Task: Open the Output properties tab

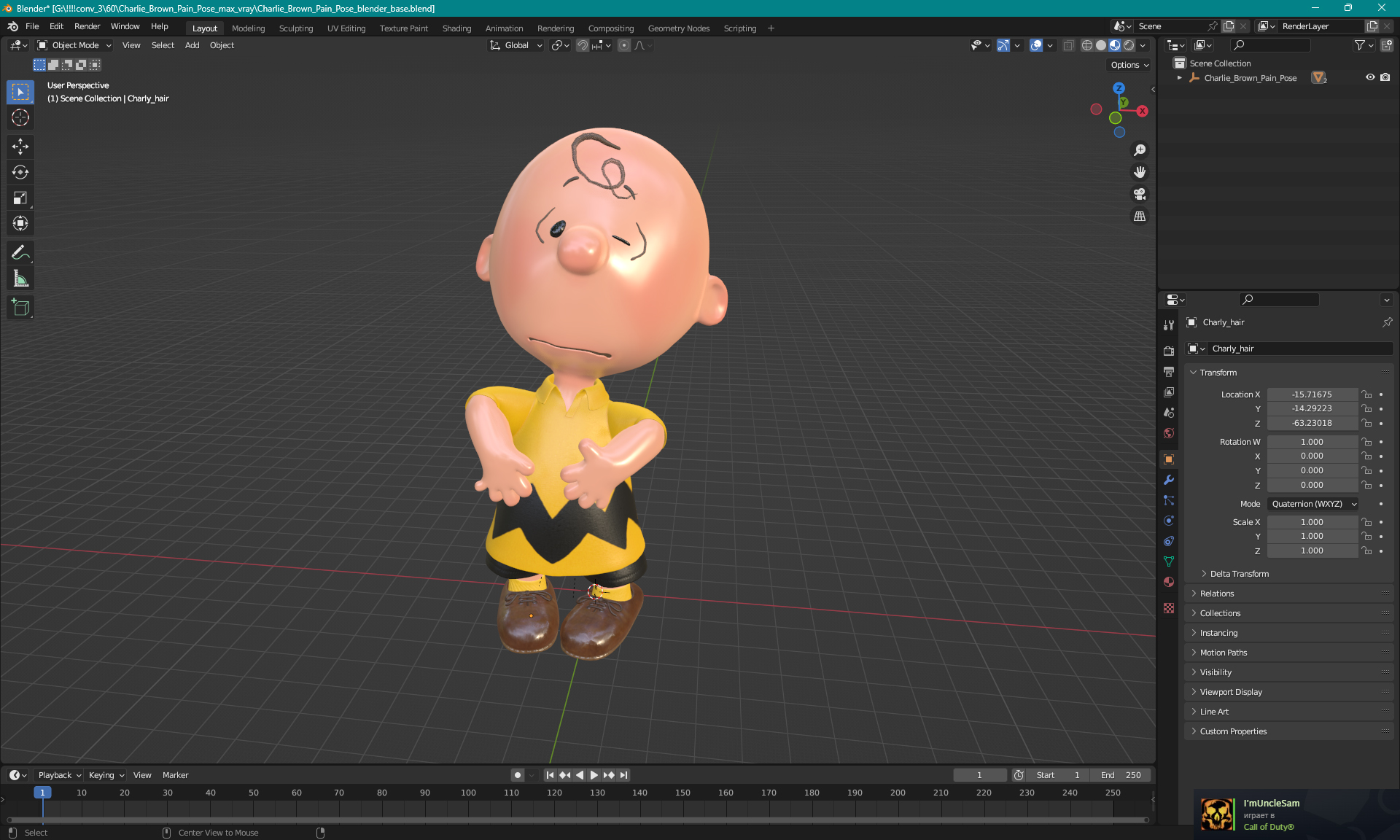Action: tap(1169, 371)
